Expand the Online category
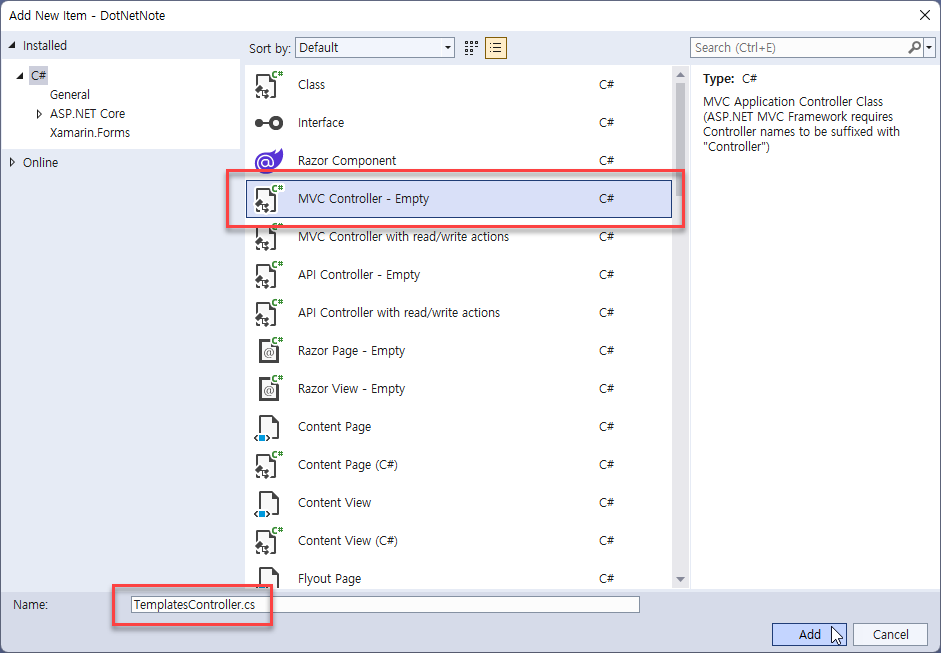This screenshot has width=941, height=653. [x=12, y=163]
